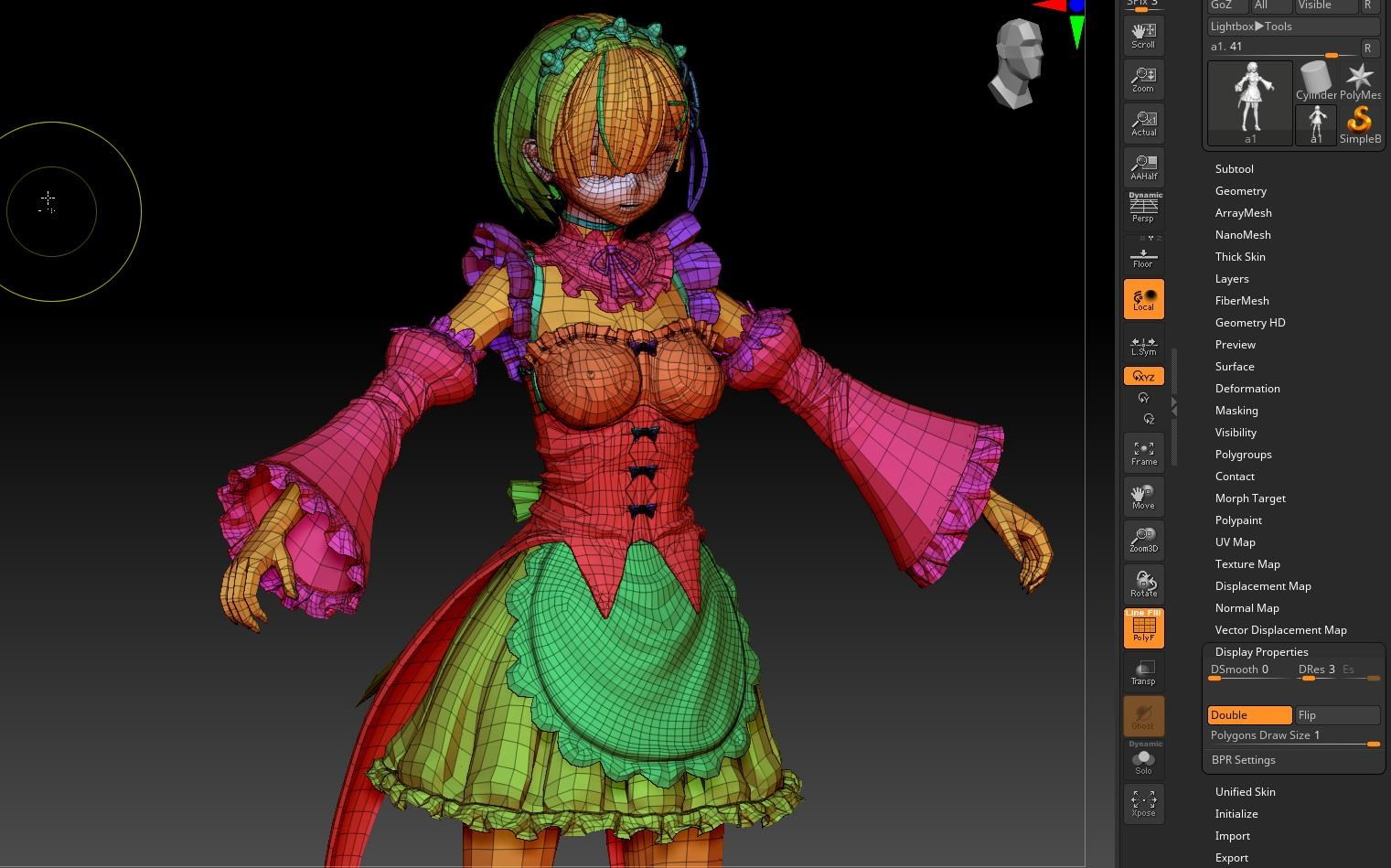The width and height of the screenshot is (1391, 868).
Task: Select the Rotate view icon
Action: 1143,584
